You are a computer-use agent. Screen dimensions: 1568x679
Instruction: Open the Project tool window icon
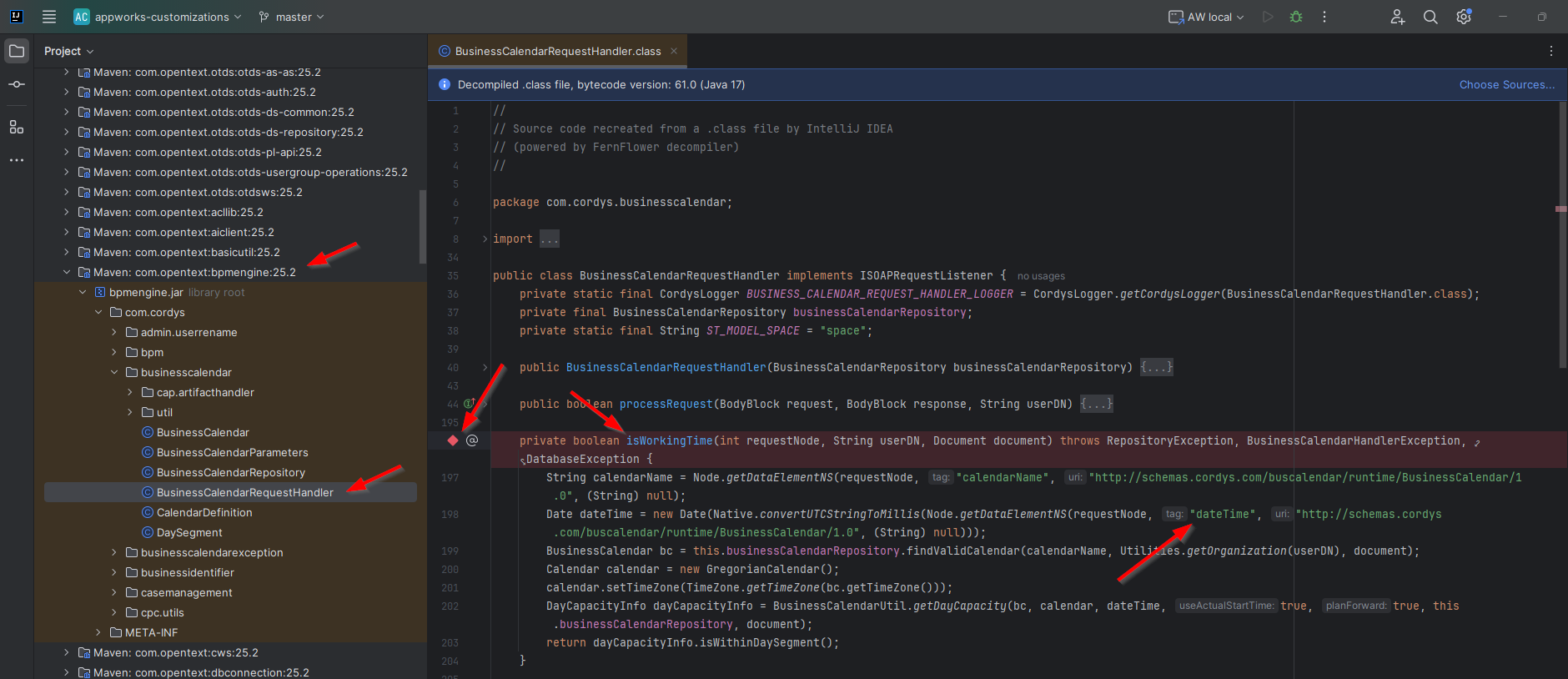[x=17, y=51]
